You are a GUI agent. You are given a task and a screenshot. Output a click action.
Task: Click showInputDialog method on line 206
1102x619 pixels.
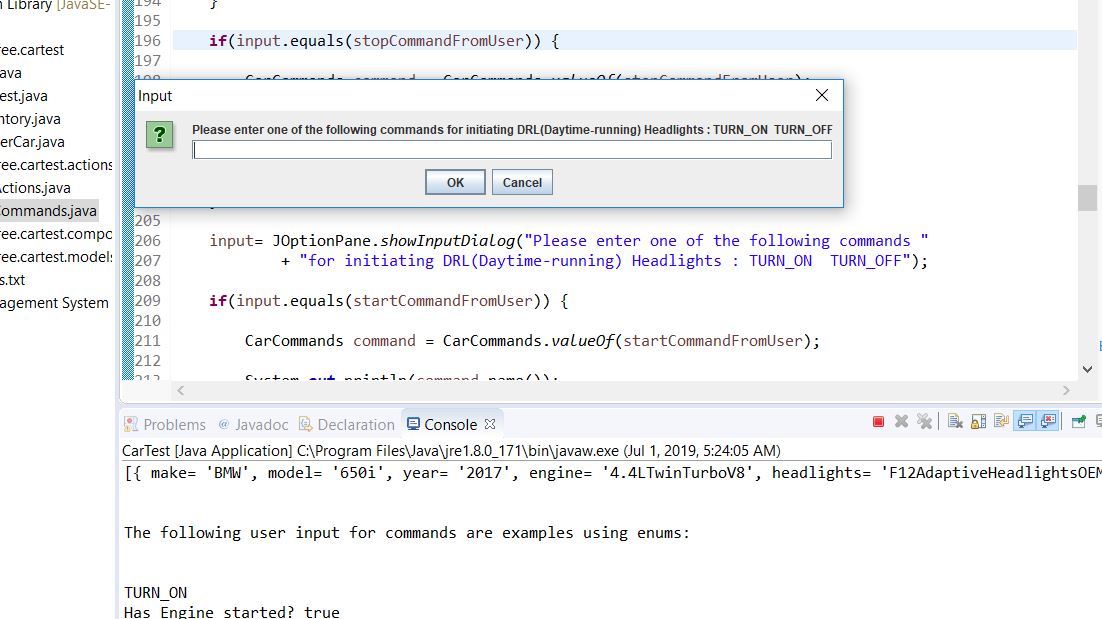pyautogui.click(x=448, y=240)
